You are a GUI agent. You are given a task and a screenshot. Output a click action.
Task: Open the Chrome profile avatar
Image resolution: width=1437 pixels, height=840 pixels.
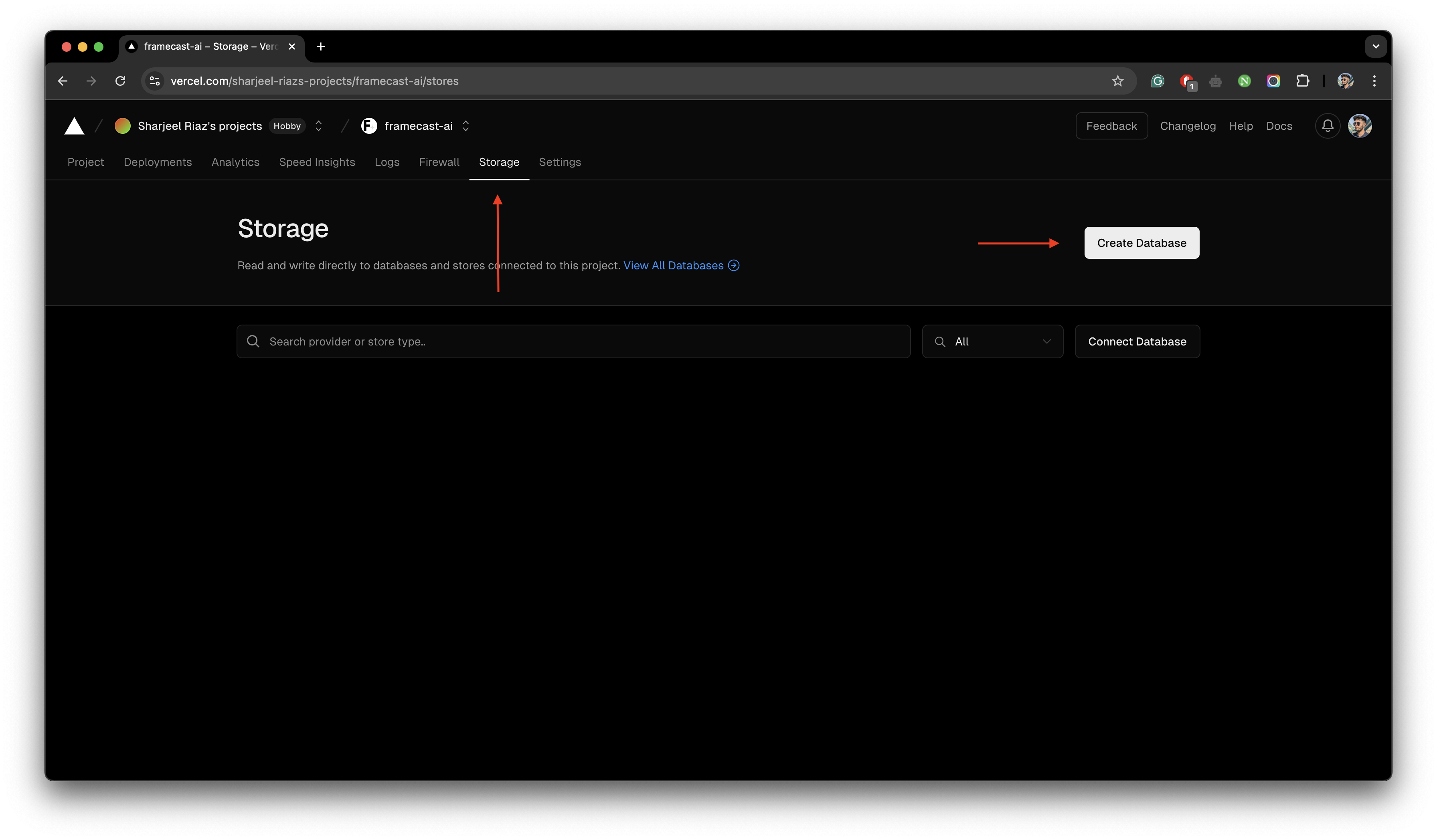[1346, 81]
